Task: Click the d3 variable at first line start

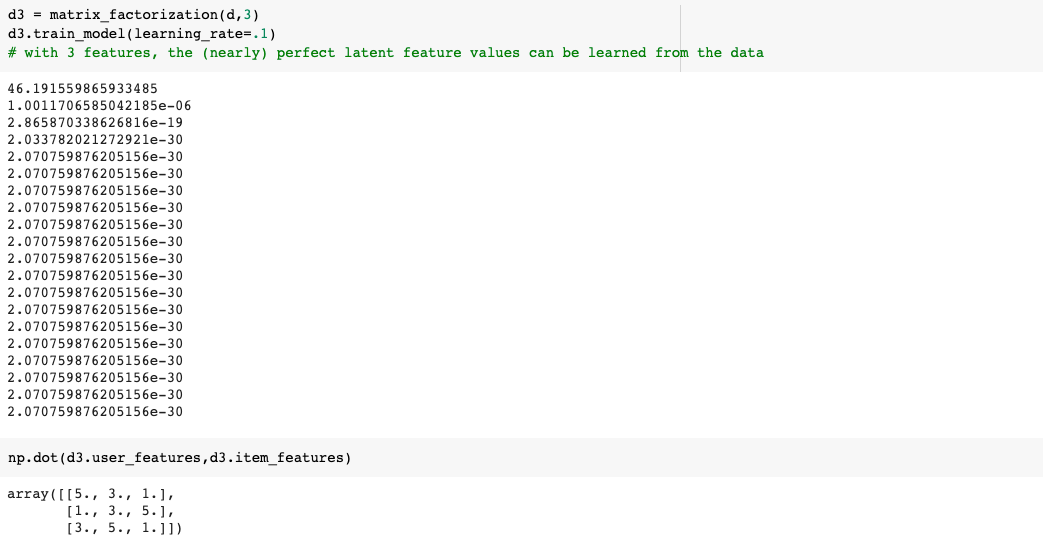Action: (x=15, y=17)
